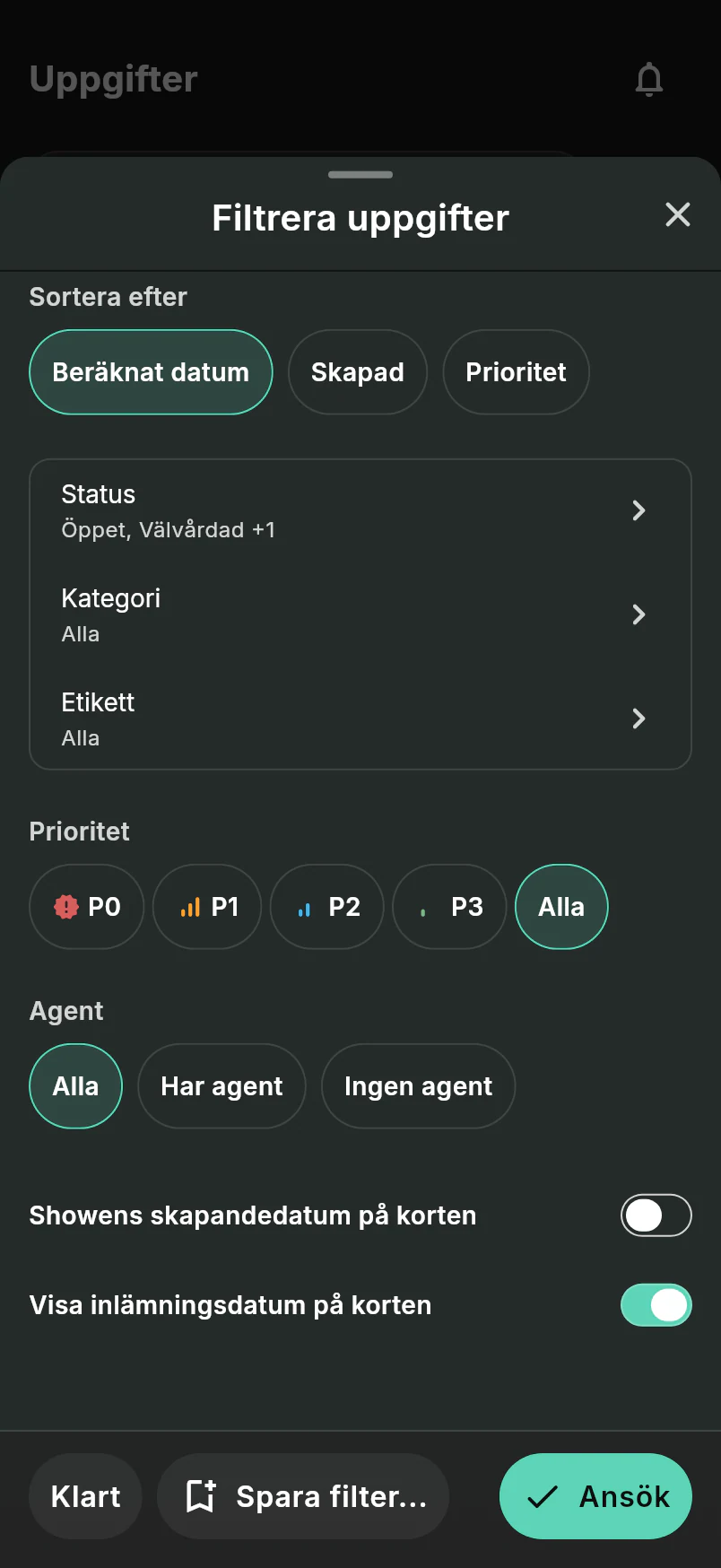Screen dimensions: 721x1568
Task: Click the bookmark icon on Spara filter
Action: tap(201, 1496)
